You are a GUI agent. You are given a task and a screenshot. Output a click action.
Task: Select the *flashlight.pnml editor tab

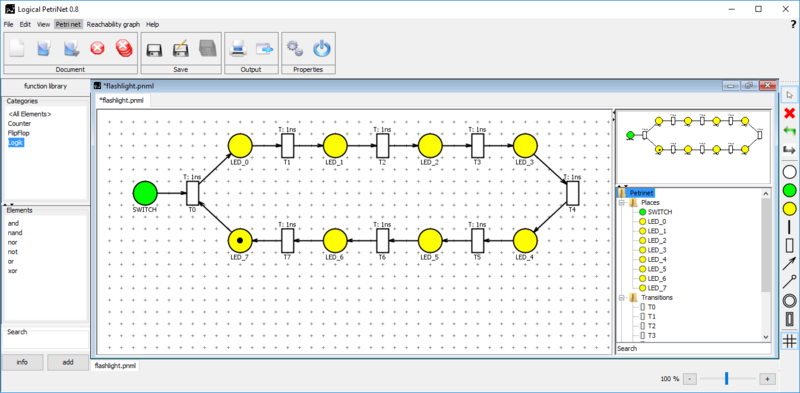click(x=121, y=101)
